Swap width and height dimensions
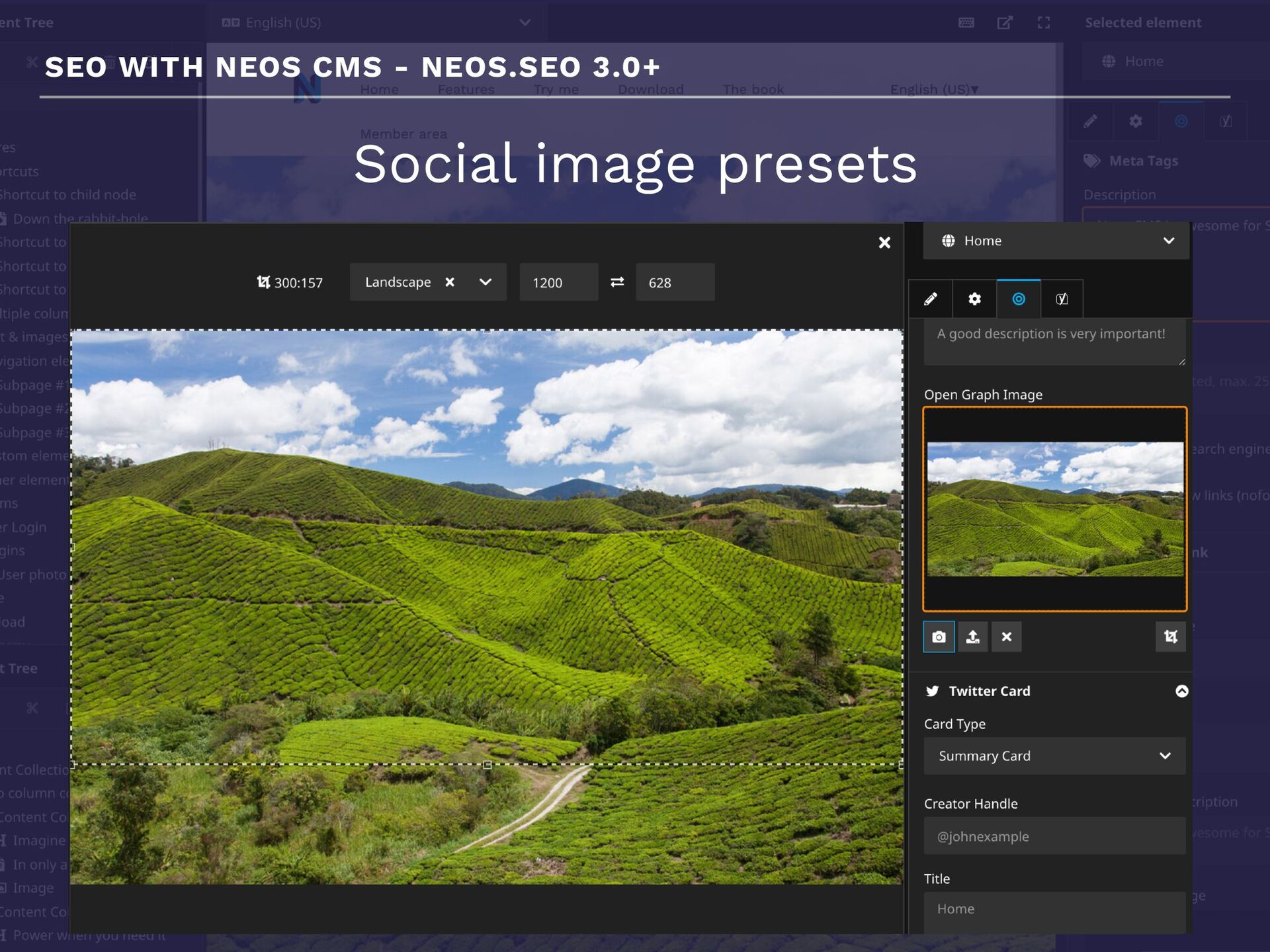 coord(617,282)
